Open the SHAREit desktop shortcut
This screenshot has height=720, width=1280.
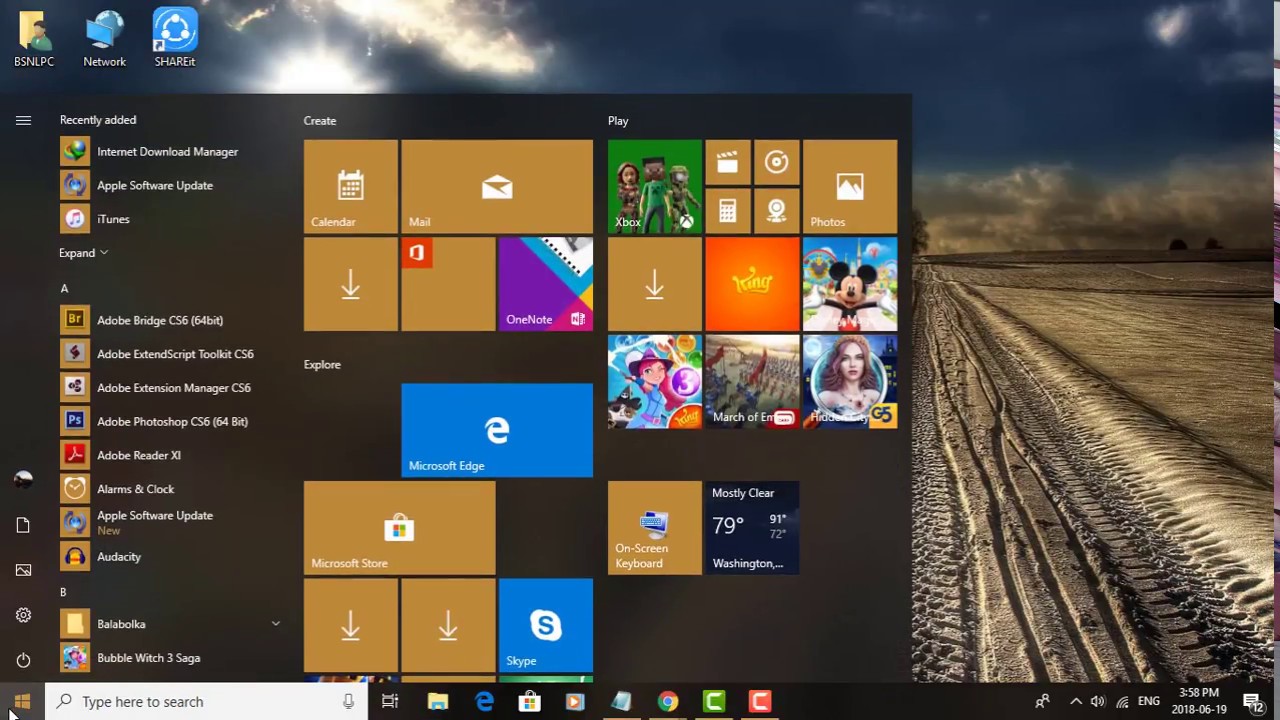tap(175, 39)
